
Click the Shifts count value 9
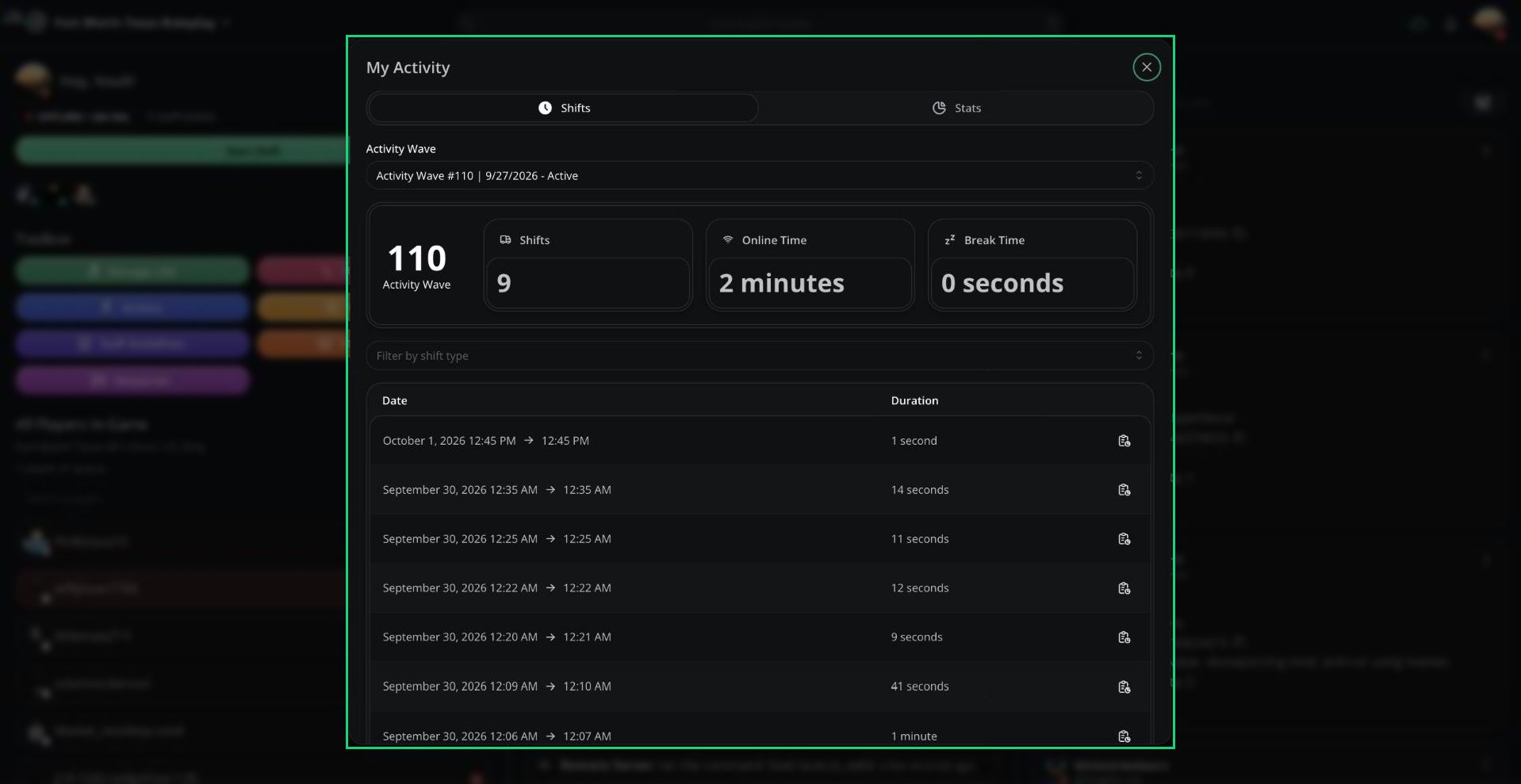tap(504, 283)
